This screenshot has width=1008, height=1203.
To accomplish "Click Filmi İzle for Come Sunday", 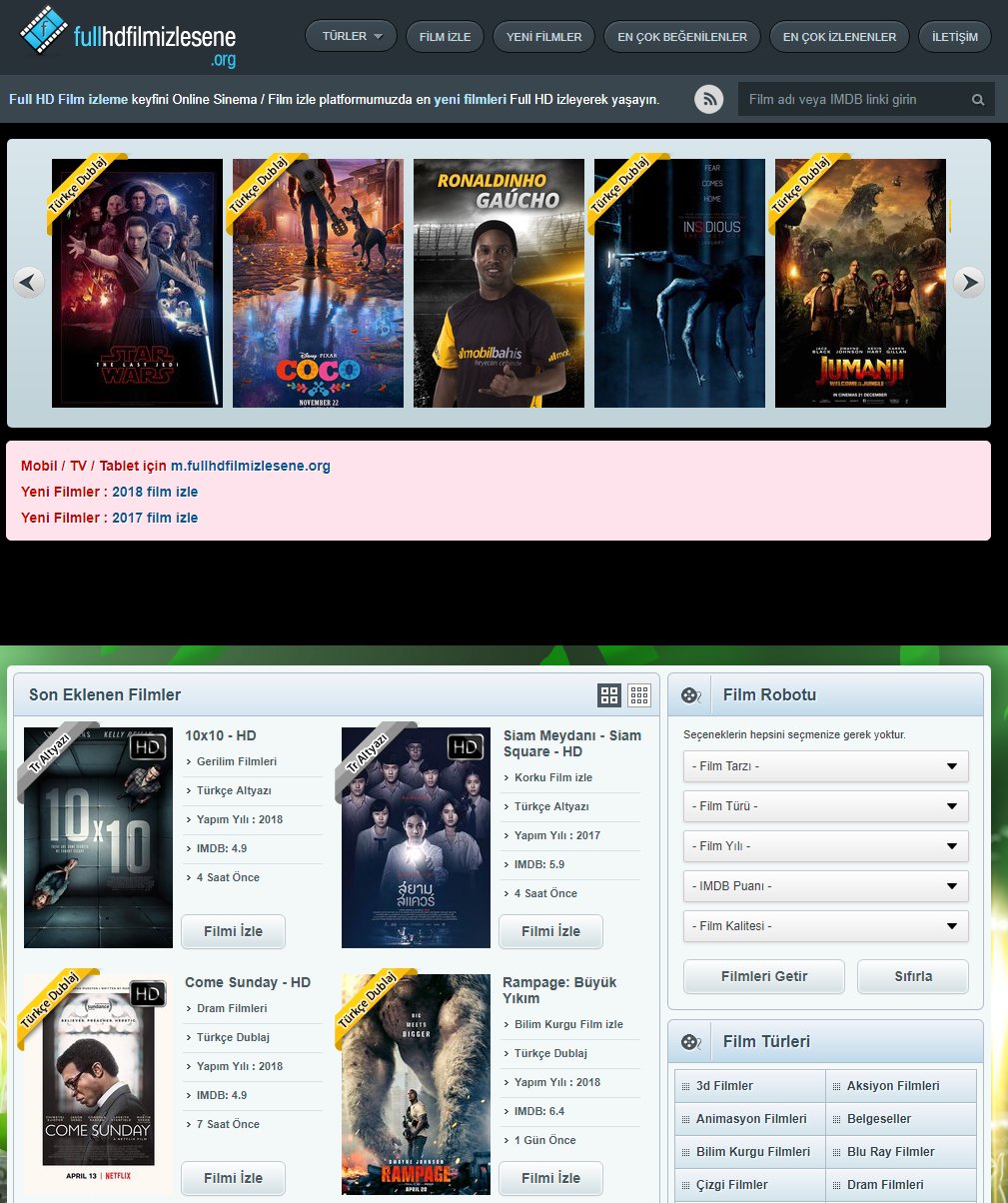I will tap(233, 1178).
